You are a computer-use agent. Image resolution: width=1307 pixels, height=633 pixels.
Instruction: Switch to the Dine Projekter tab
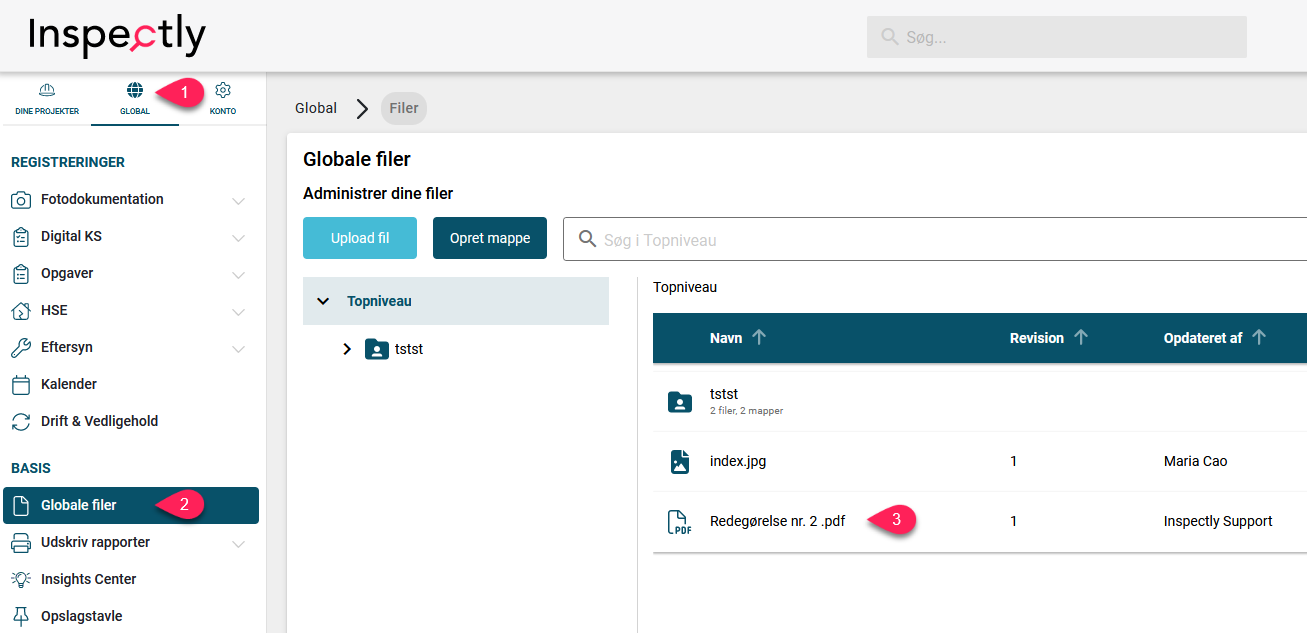pyautogui.click(x=46, y=99)
